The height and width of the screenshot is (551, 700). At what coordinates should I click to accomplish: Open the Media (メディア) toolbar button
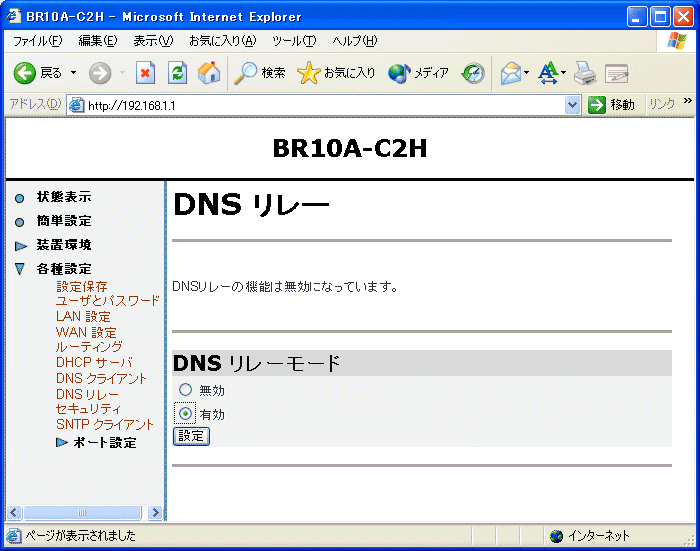pyautogui.click(x=418, y=73)
